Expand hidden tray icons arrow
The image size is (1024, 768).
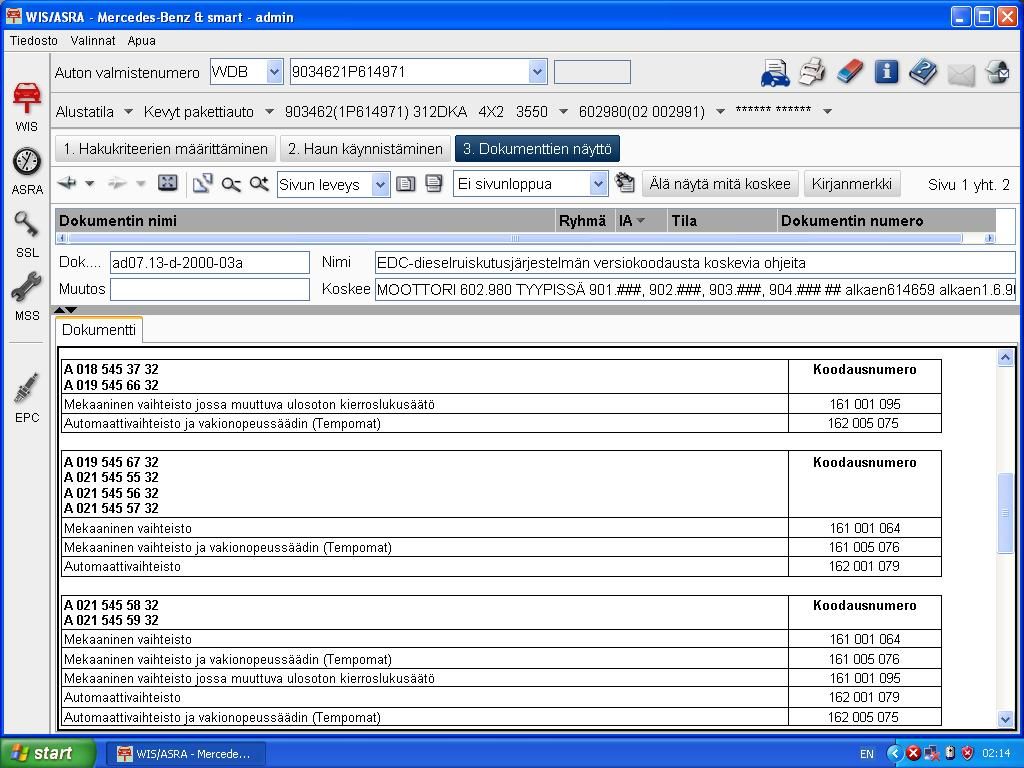[895, 753]
